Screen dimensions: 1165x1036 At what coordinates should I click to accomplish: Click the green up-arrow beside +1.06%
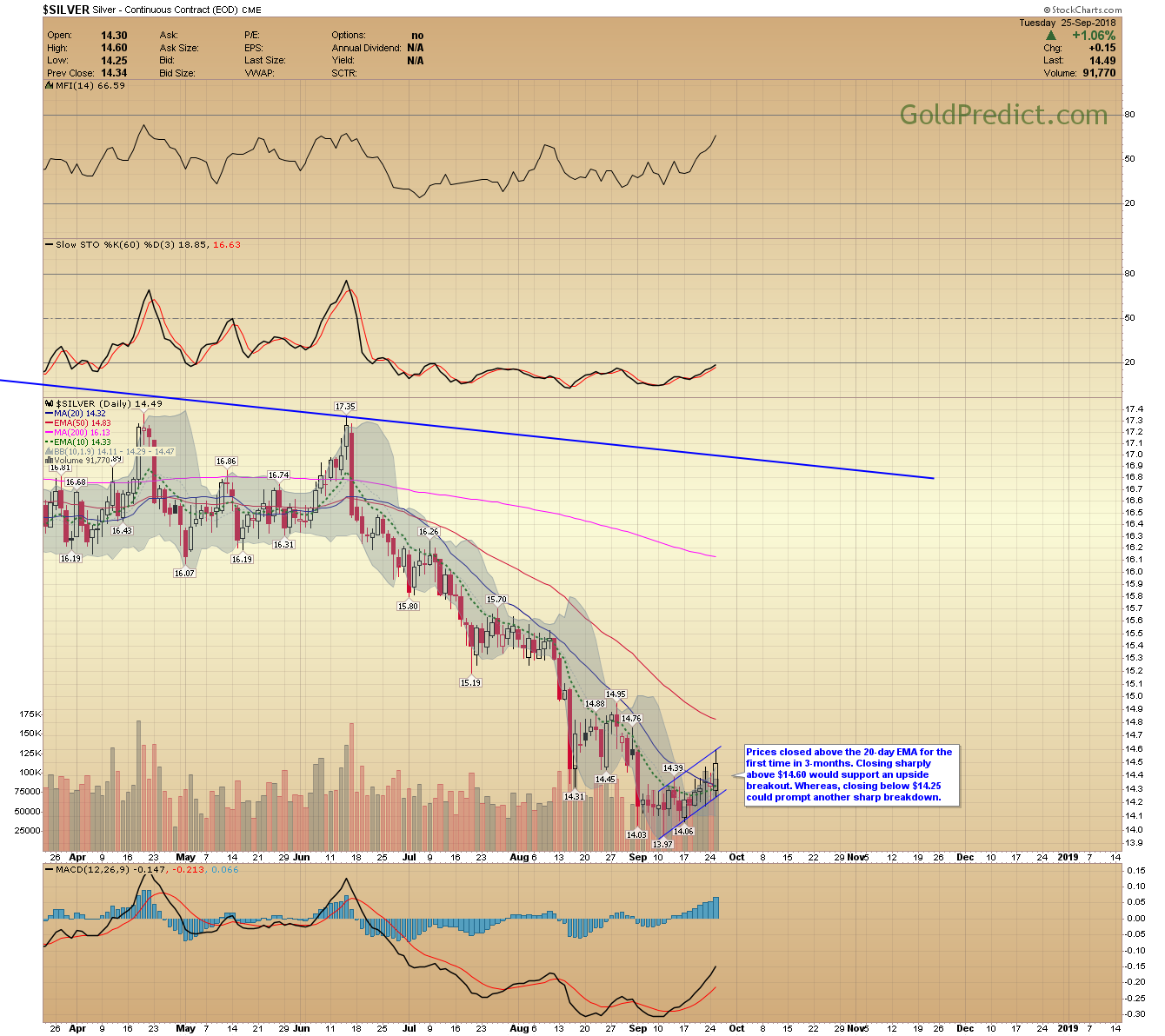(1051, 36)
